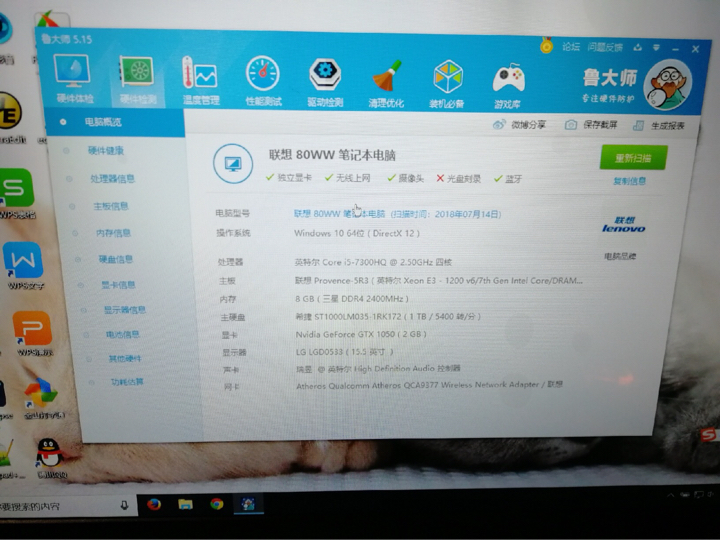Open File Explorer from the taskbar
The height and width of the screenshot is (540, 720).
(186, 504)
